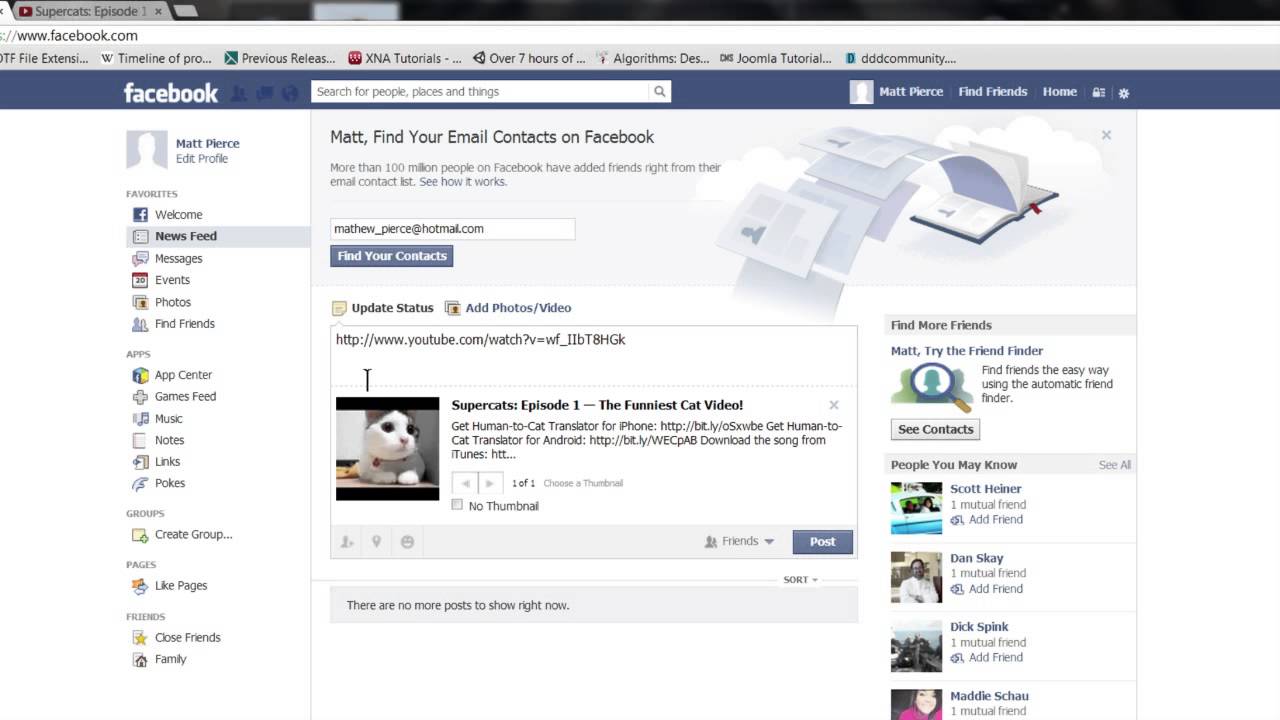Click Edit Profile link

coord(202,159)
